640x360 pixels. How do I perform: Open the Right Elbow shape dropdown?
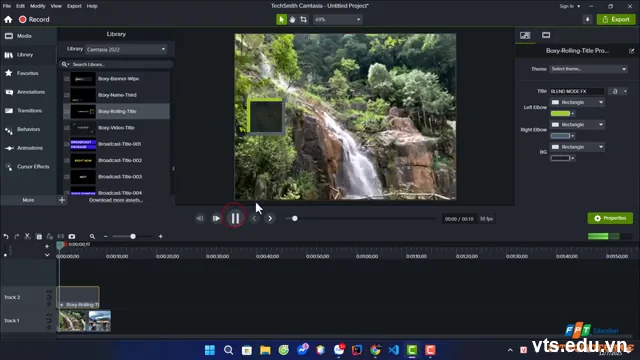[x=577, y=124]
